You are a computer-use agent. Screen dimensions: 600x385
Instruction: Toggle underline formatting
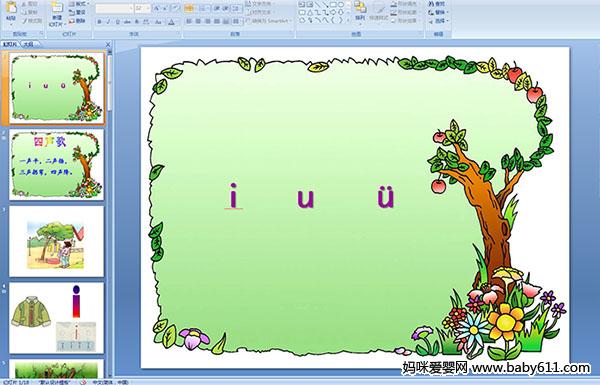click(x=117, y=22)
